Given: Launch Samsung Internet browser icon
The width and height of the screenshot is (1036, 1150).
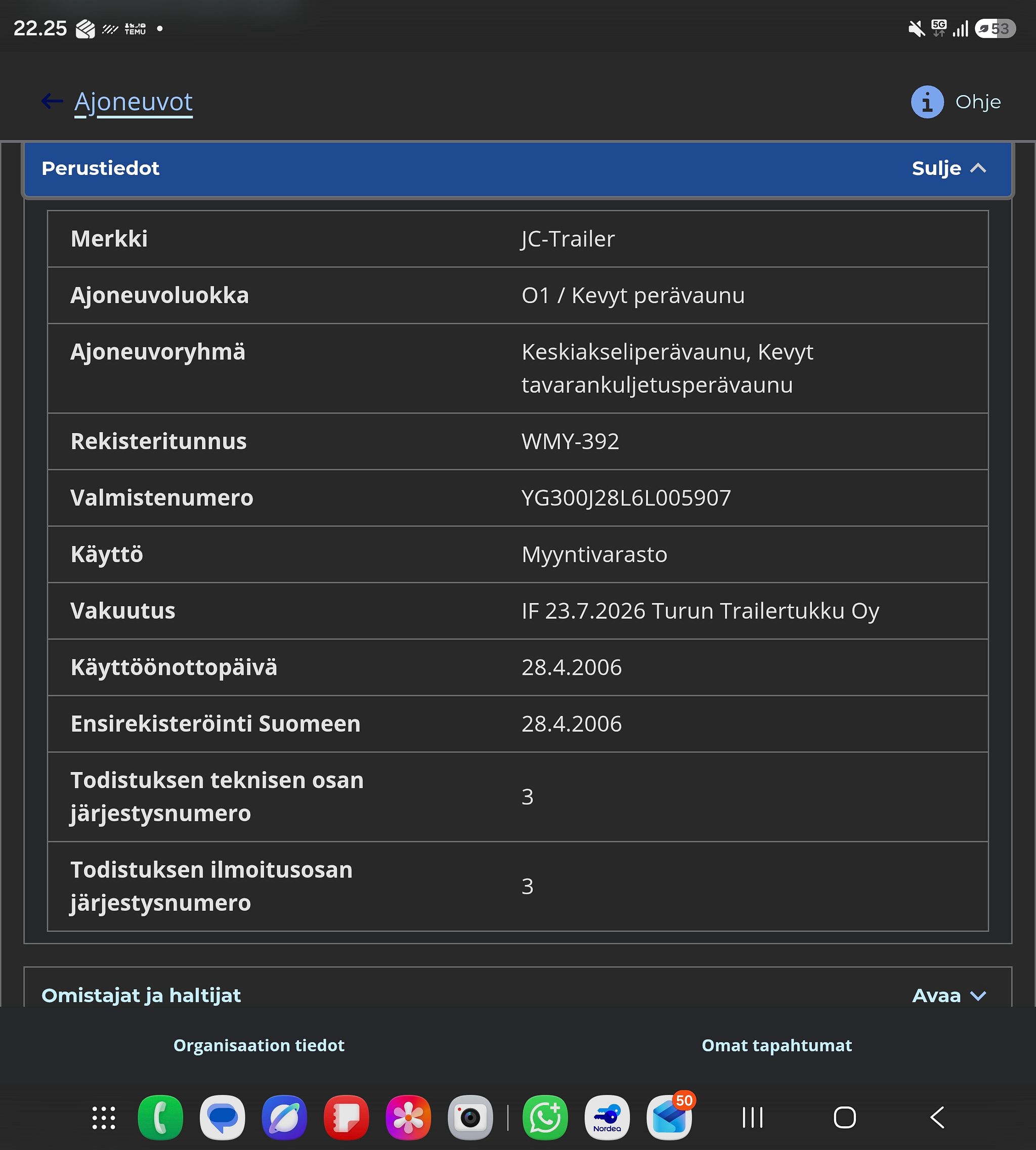Looking at the screenshot, I should pos(285,1117).
